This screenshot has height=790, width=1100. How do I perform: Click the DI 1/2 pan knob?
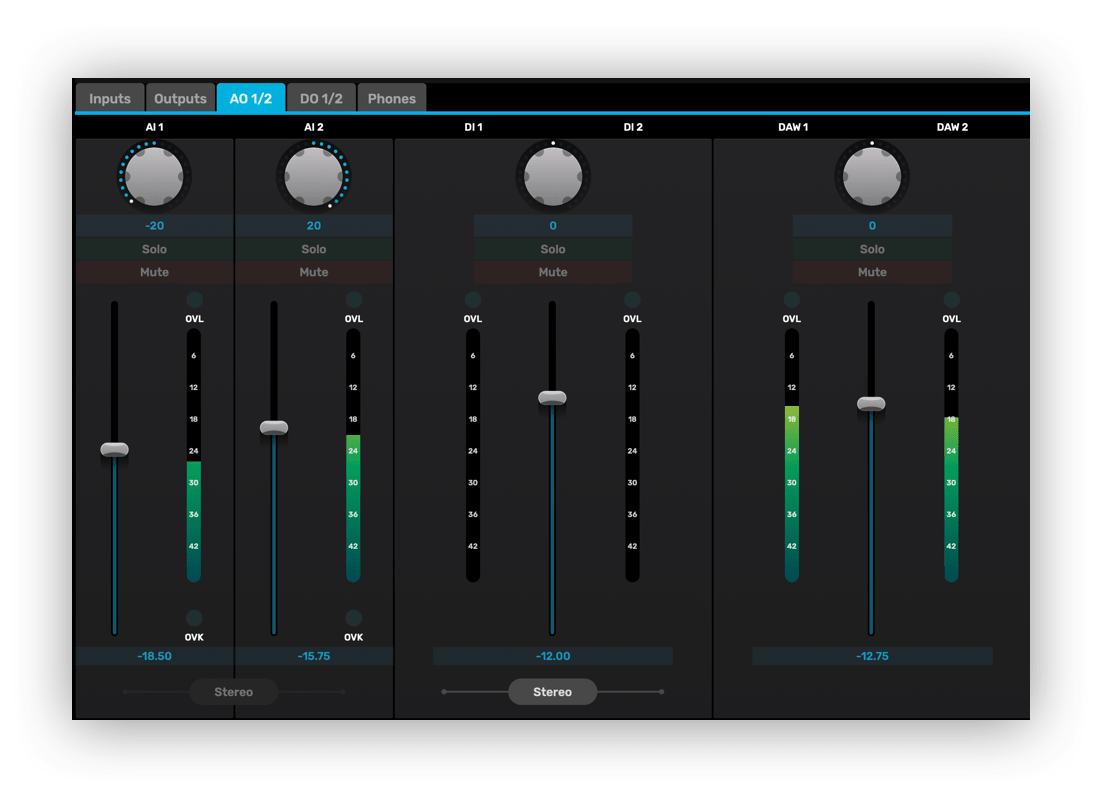(553, 177)
